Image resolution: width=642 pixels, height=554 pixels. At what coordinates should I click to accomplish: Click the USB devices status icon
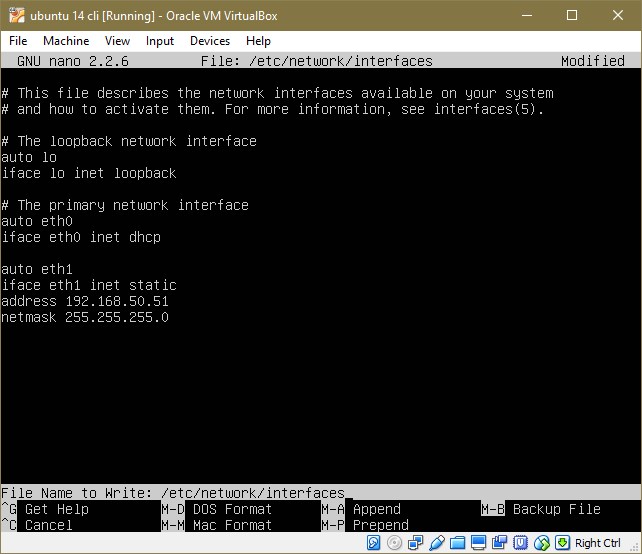click(436, 543)
